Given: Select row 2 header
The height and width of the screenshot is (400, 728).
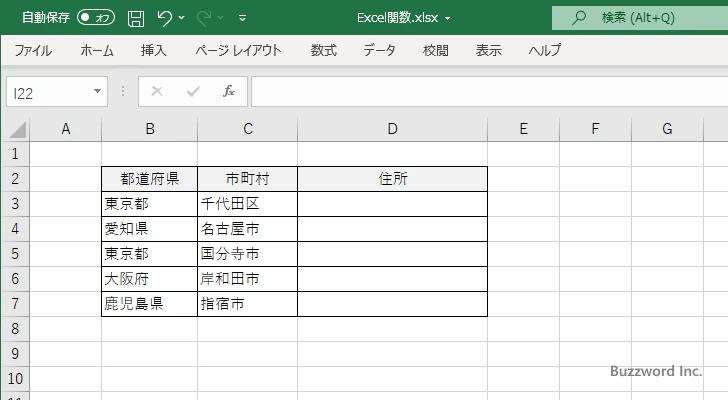Looking at the screenshot, I should click(15, 179).
